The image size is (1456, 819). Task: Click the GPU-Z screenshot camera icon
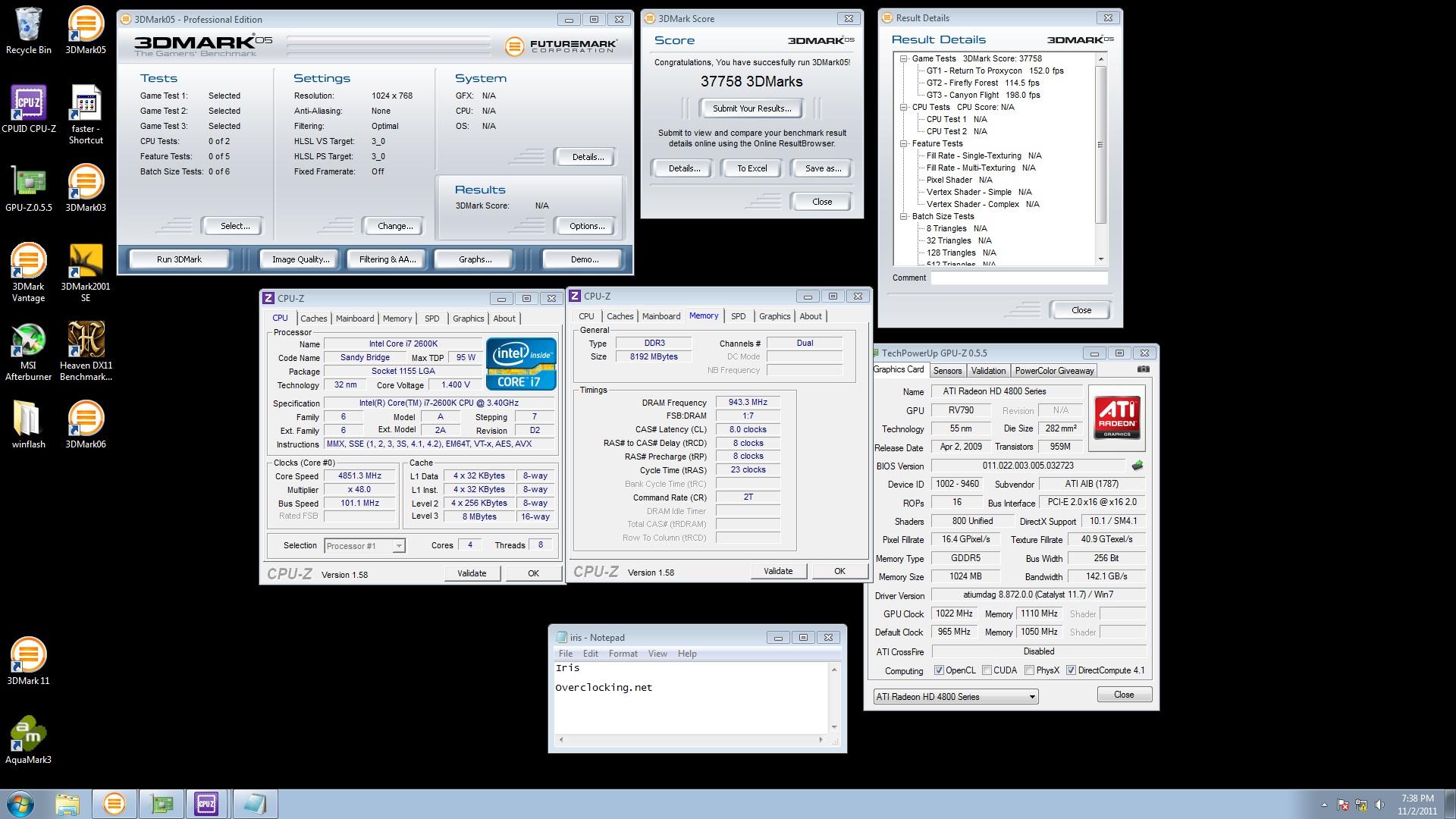[1143, 369]
